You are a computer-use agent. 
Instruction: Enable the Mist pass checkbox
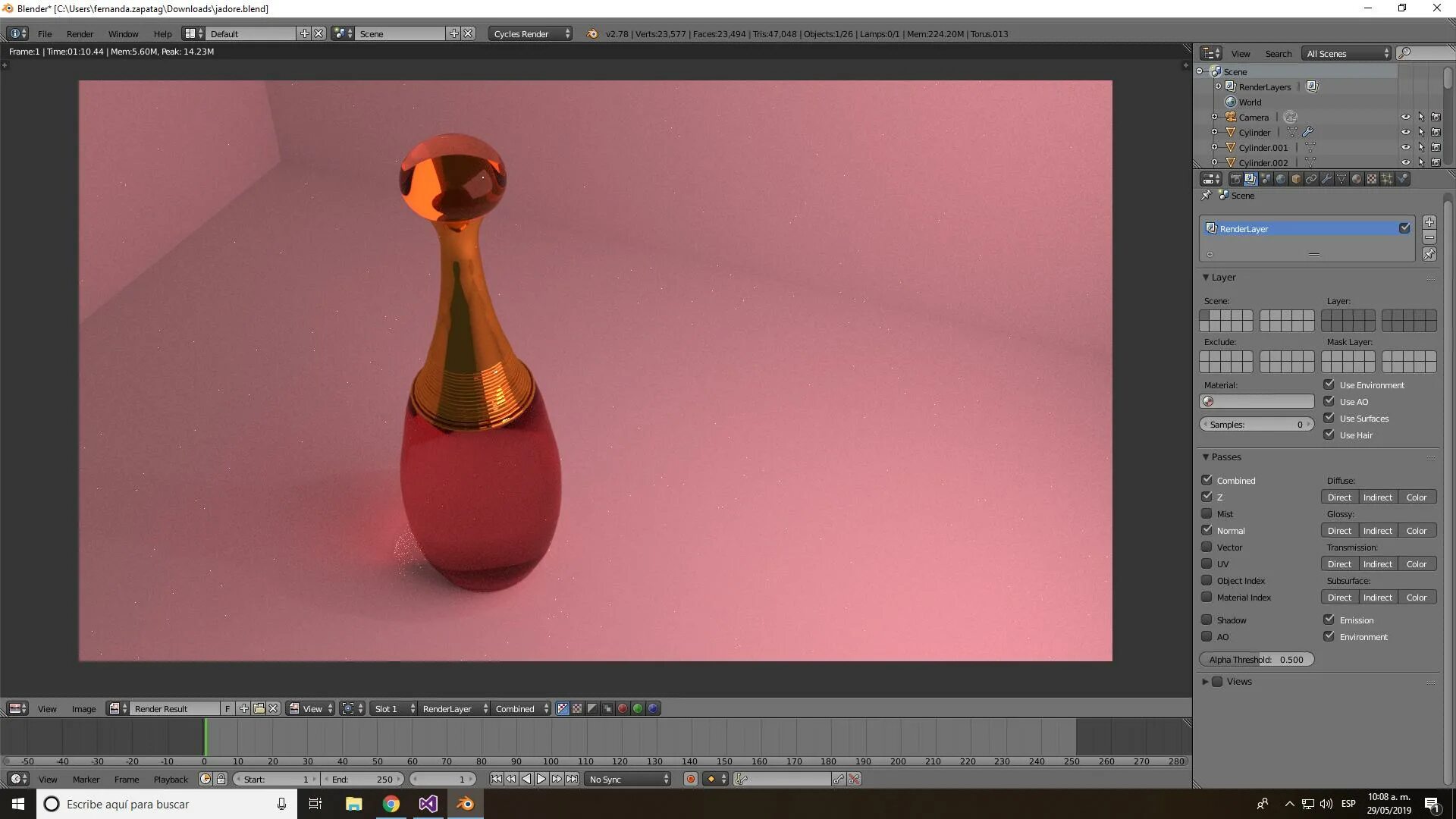(x=1207, y=513)
